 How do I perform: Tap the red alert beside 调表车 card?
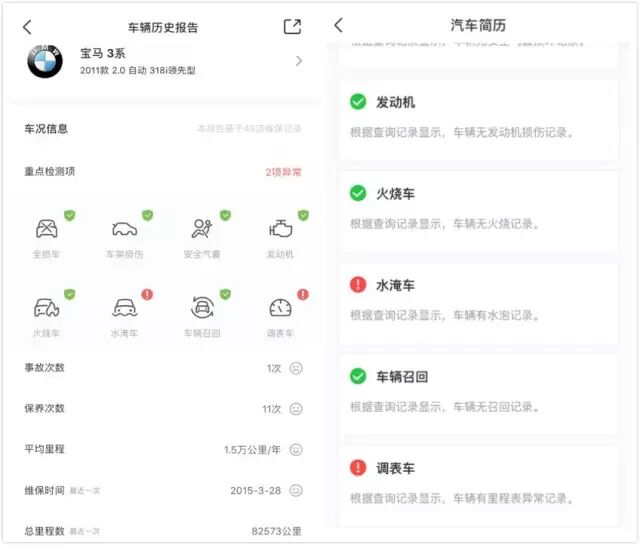[x=358, y=467]
